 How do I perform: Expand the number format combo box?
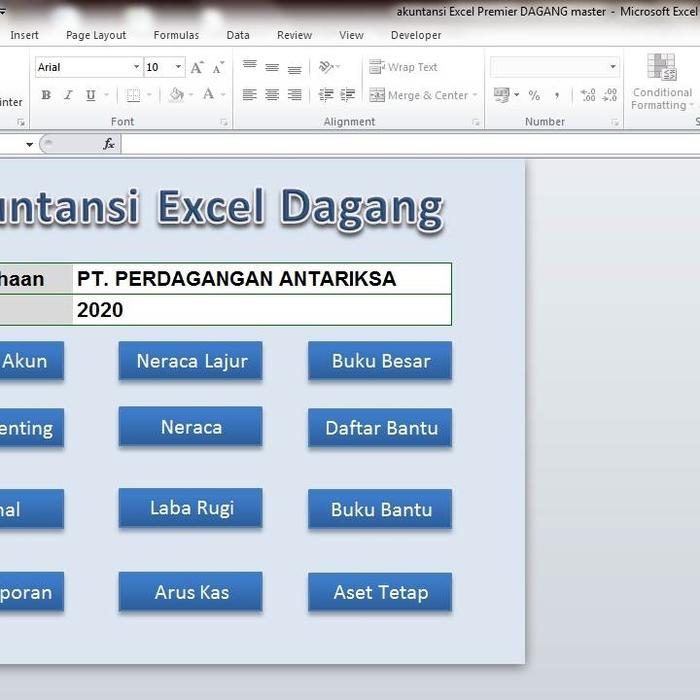[x=612, y=67]
